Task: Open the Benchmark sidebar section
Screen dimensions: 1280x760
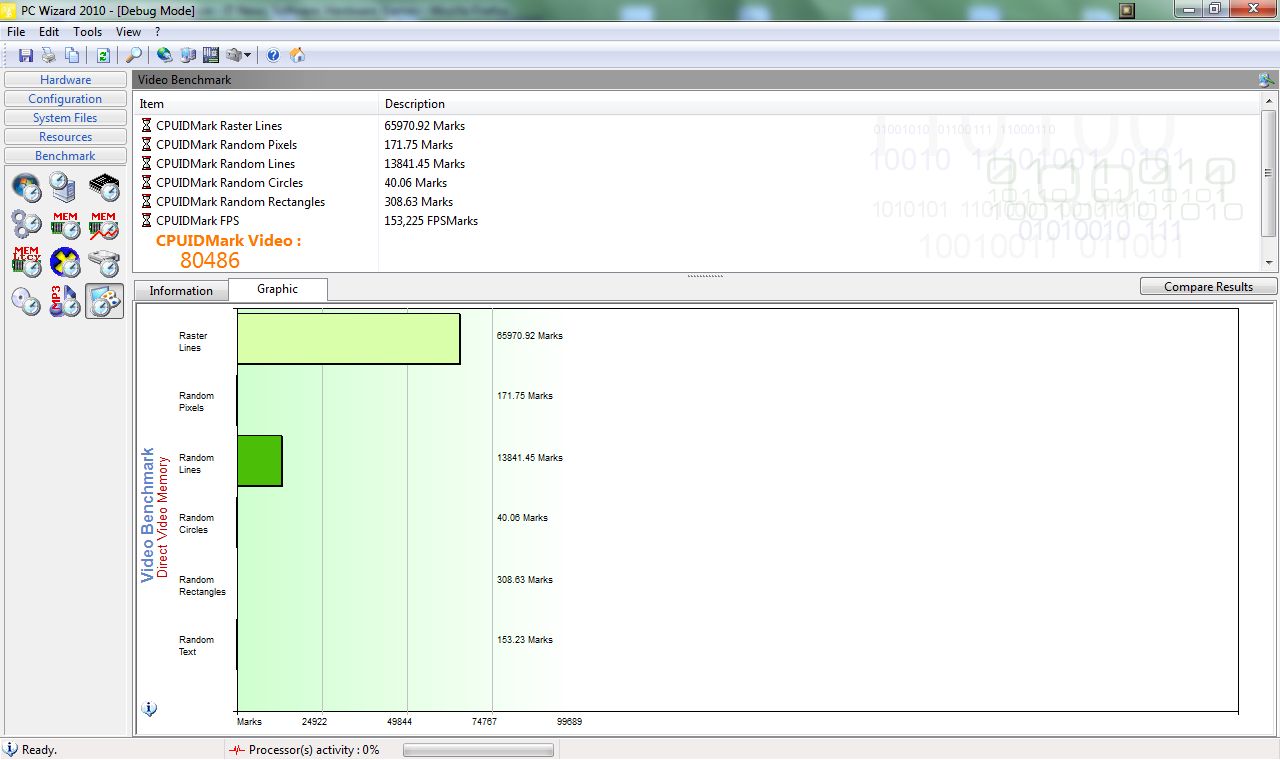Action: 66,156
